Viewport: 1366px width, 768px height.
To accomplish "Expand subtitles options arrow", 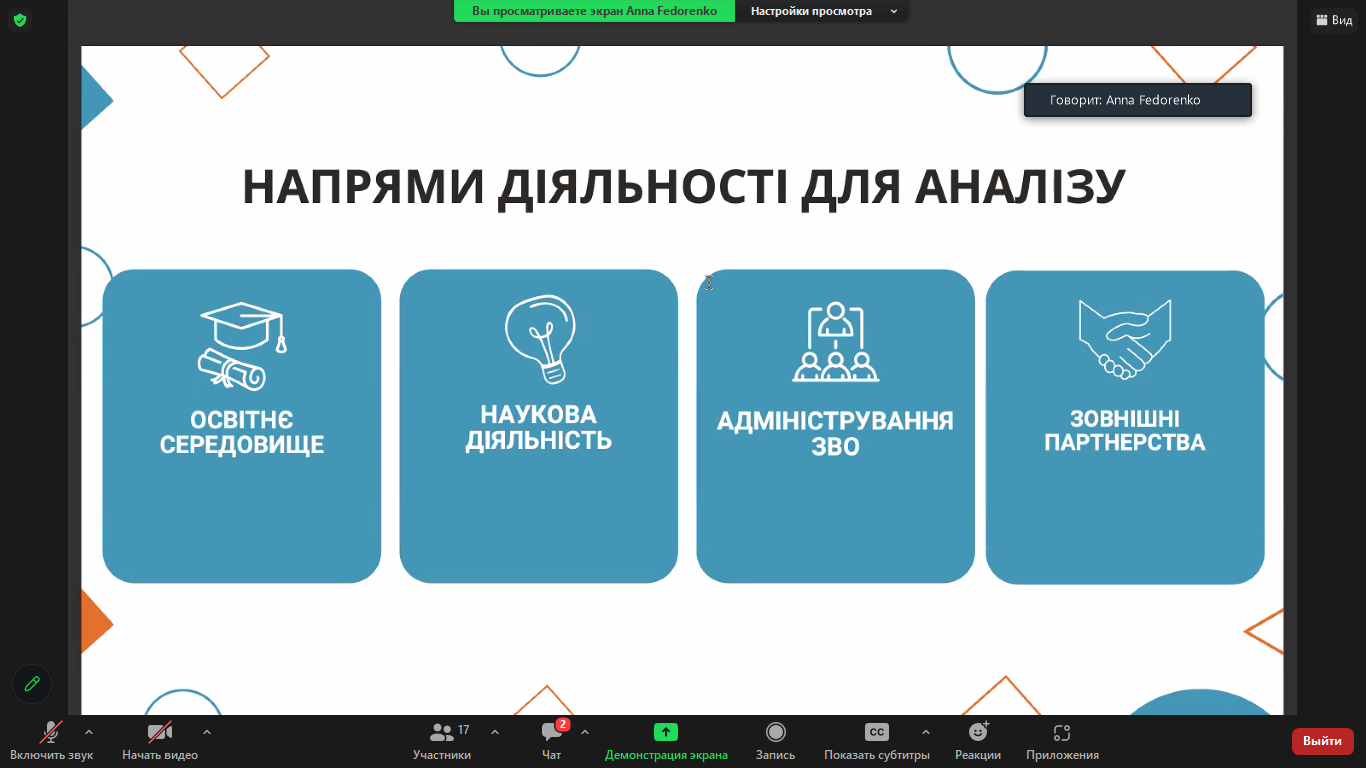I will (x=925, y=732).
